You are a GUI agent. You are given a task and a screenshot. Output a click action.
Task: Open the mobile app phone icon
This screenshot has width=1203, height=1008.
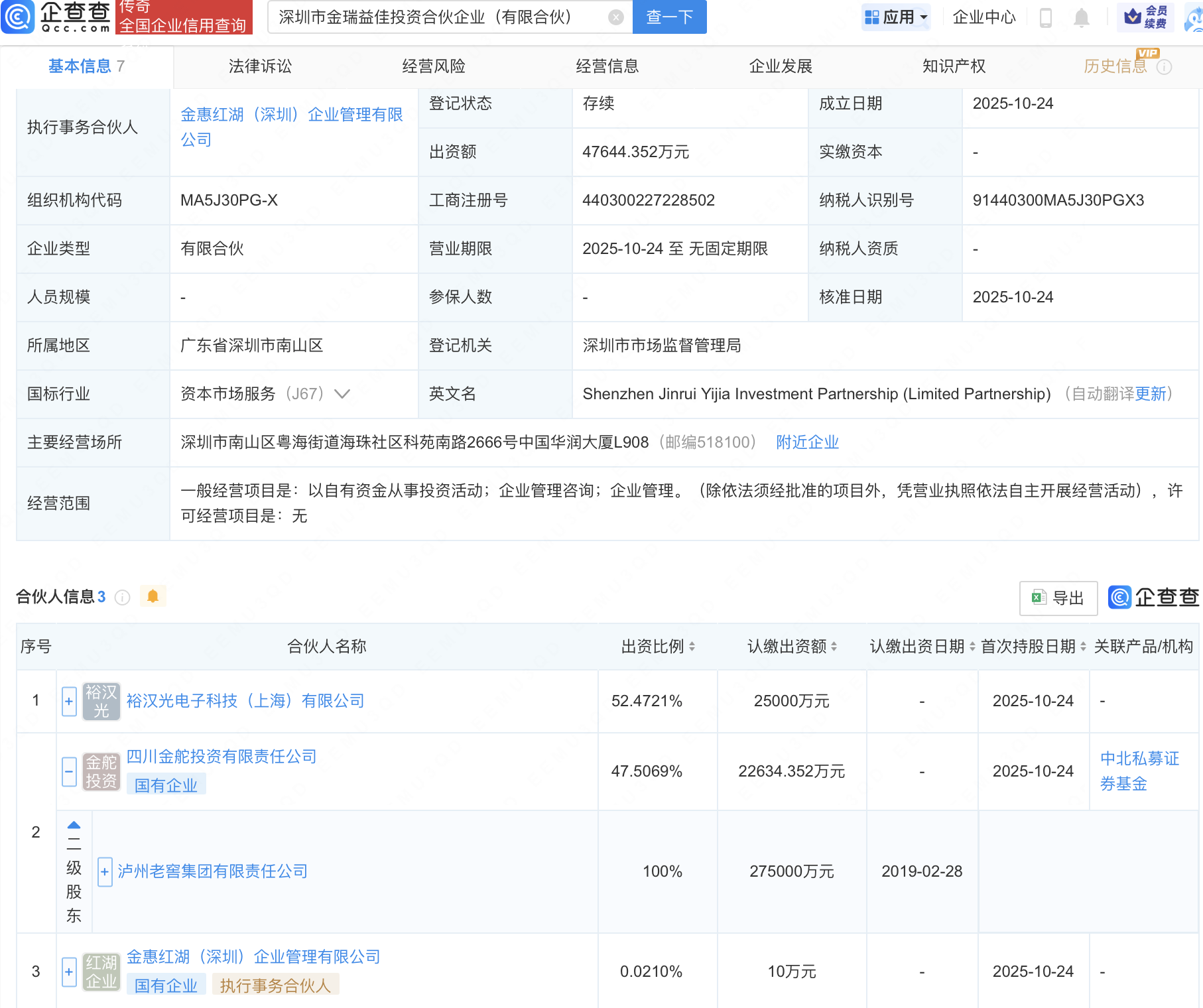[1045, 17]
